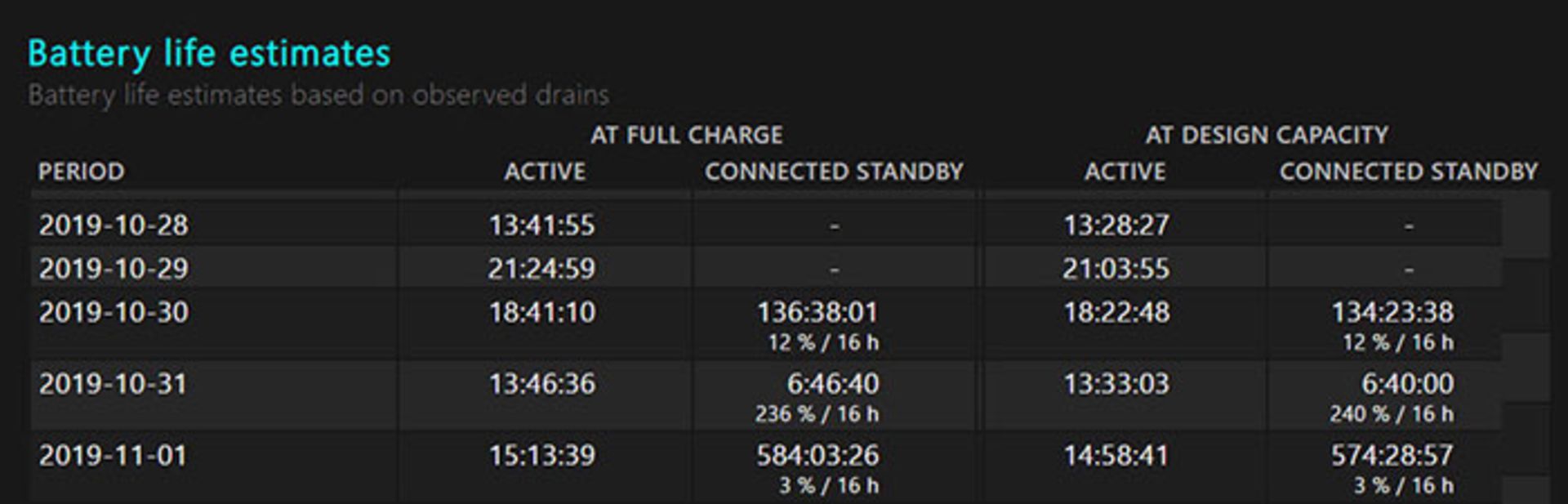This screenshot has width=1568, height=504.
Task: Click CONNECTED STANDBY header under At Design Capacity
Action: [1408, 172]
